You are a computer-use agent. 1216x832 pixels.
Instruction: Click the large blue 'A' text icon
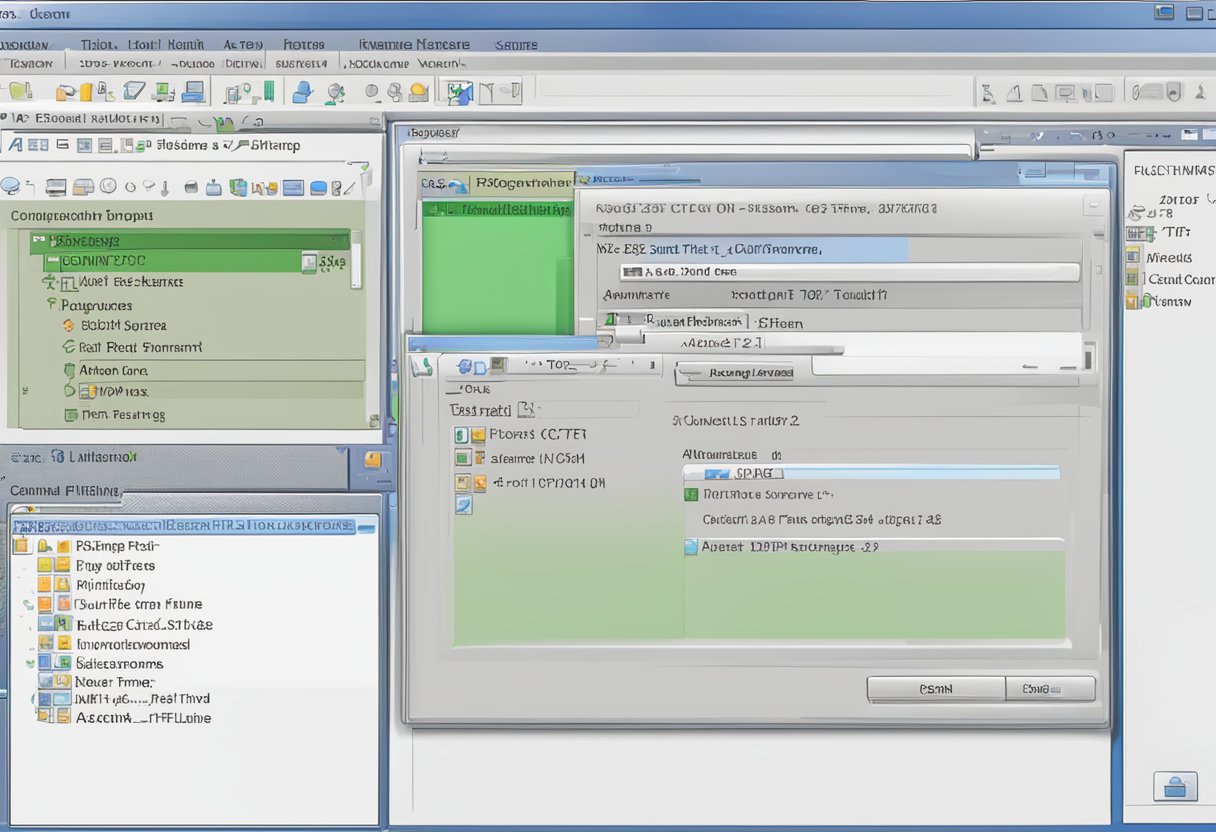15,145
